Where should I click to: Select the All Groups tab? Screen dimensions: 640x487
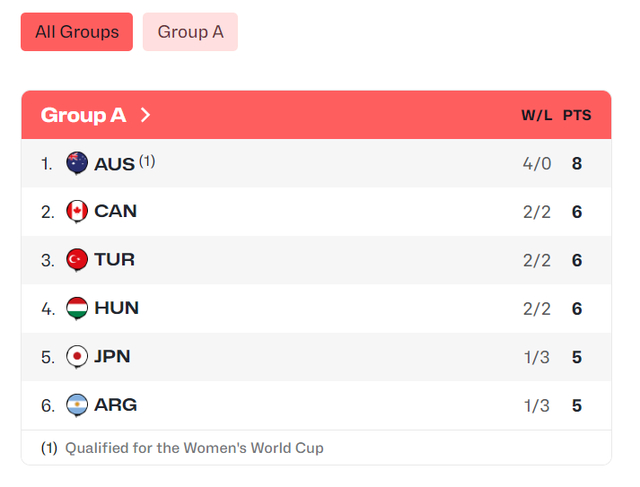[77, 32]
